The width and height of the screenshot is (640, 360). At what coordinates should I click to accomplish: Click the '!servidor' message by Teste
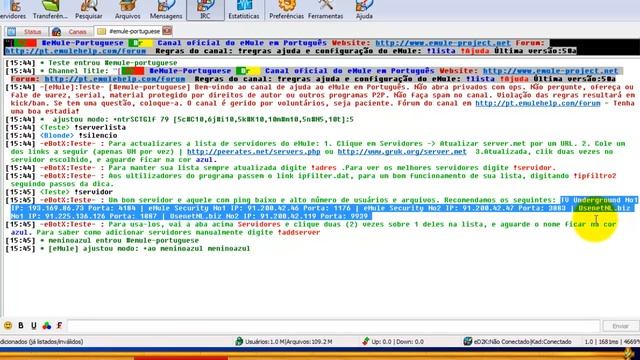click(x=93, y=192)
